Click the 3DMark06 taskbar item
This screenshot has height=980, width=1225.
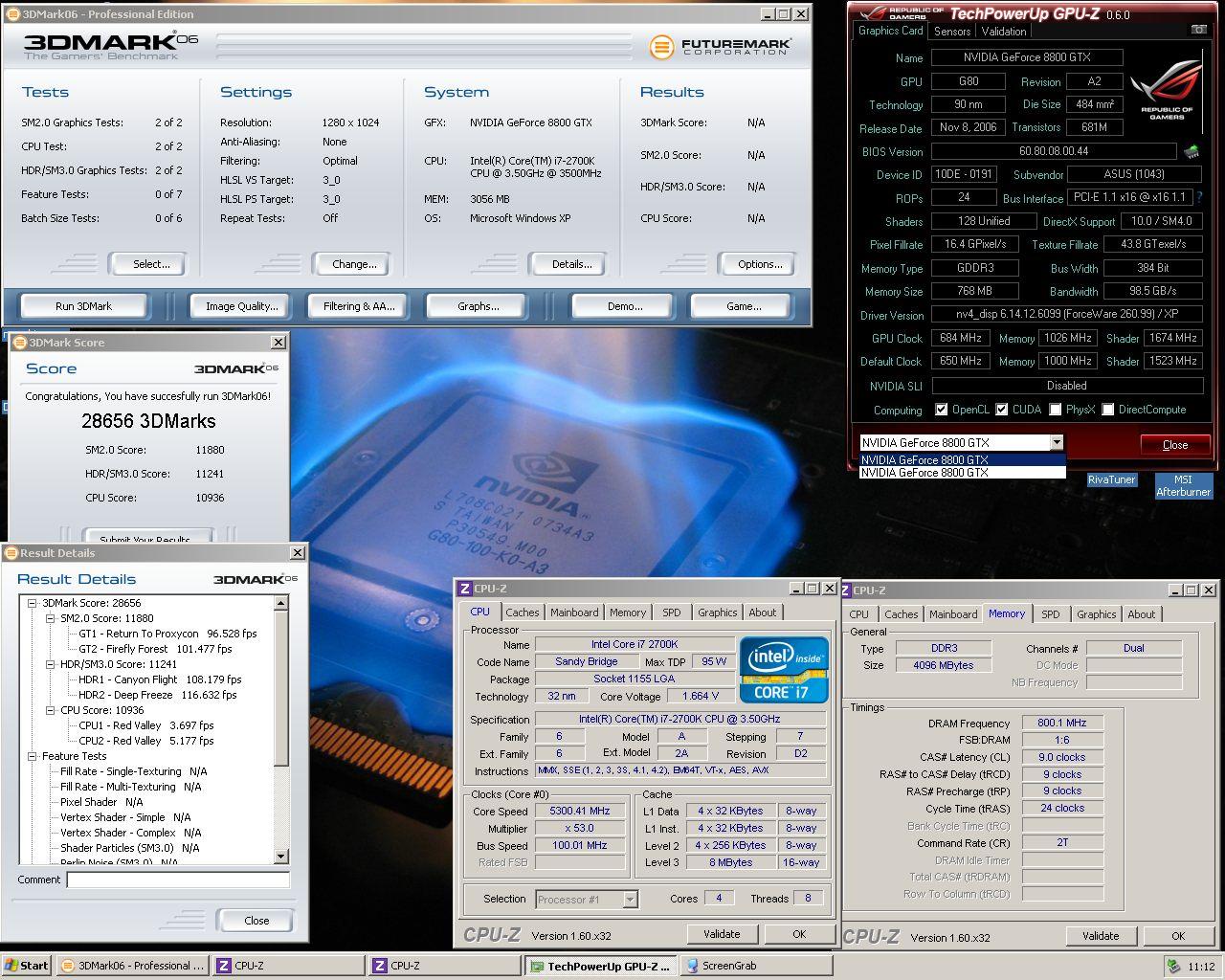click(132, 966)
